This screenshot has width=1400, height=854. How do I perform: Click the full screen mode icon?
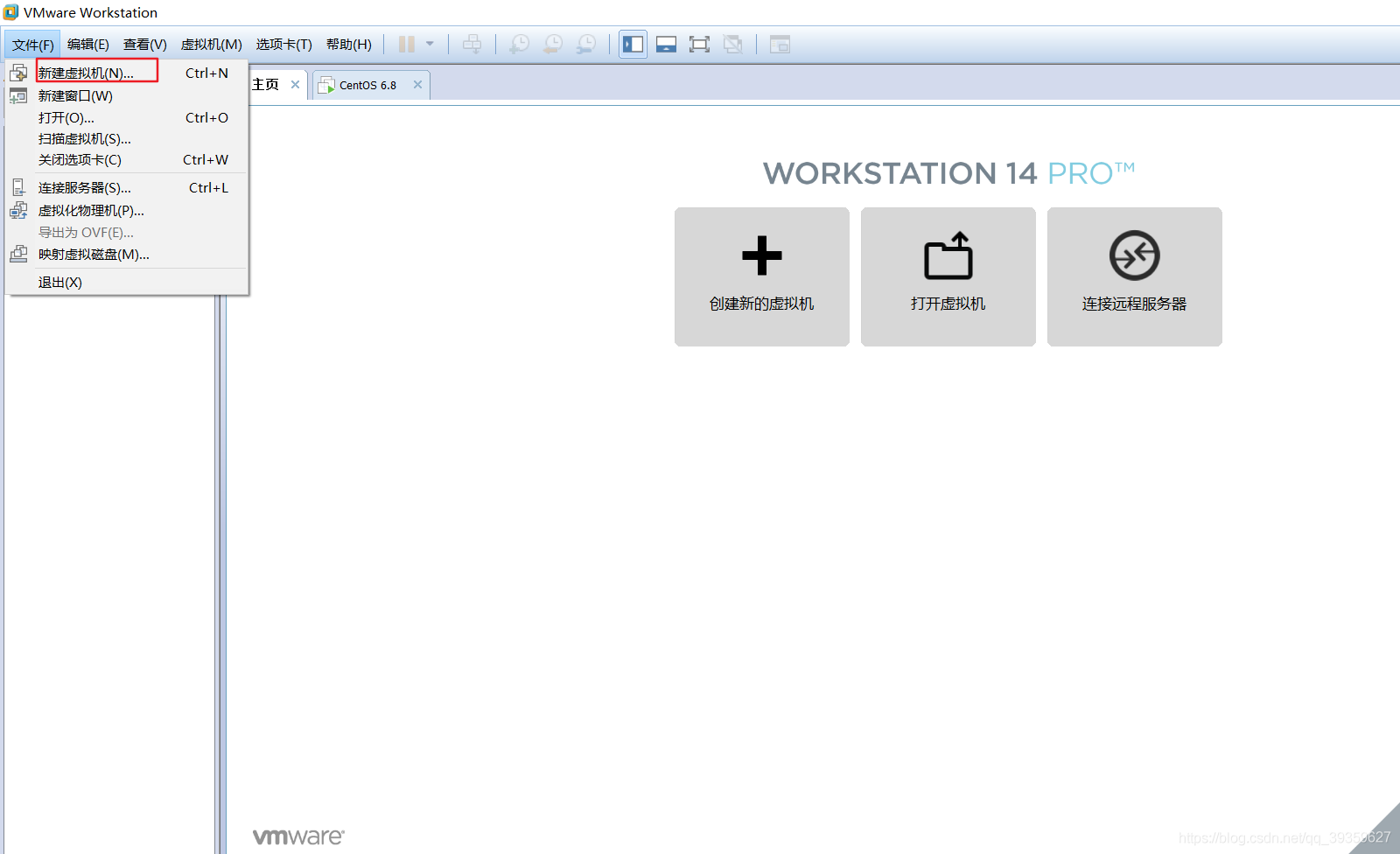[x=699, y=44]
